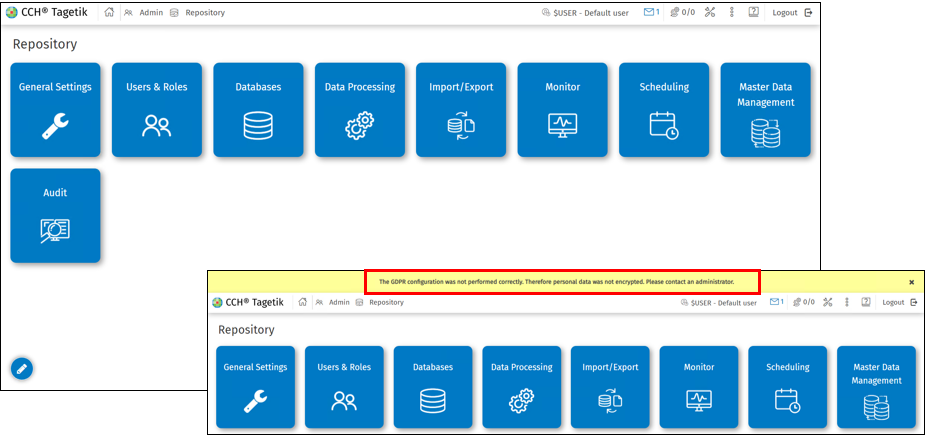Image resolution: width=935 pixels, height=441 pixels.
Task: Open mail notifications icon in back window
Action: click(x=651, y=12)
